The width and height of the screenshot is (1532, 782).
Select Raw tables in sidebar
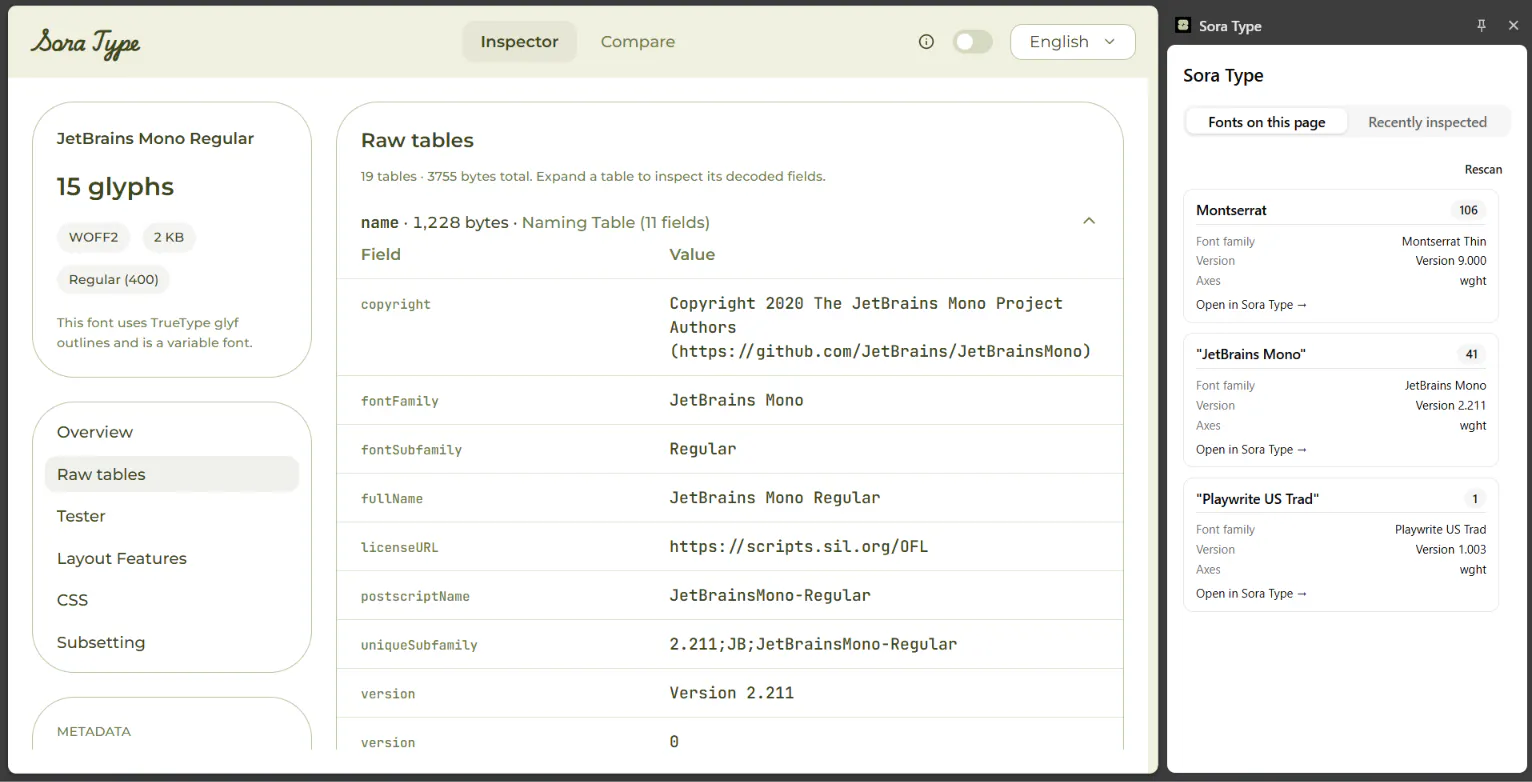pyautogui.click(x=172, y=474)
